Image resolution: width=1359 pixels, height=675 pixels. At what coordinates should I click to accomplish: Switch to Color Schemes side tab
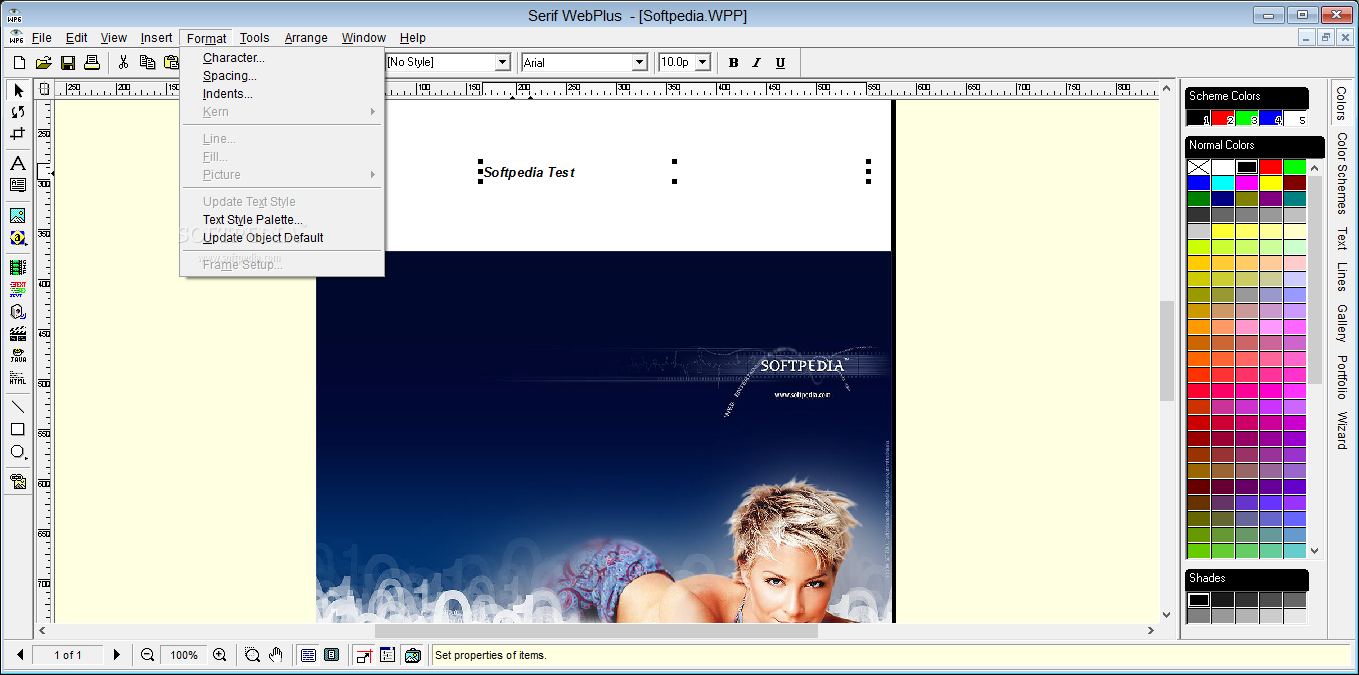pos(1342,172)
